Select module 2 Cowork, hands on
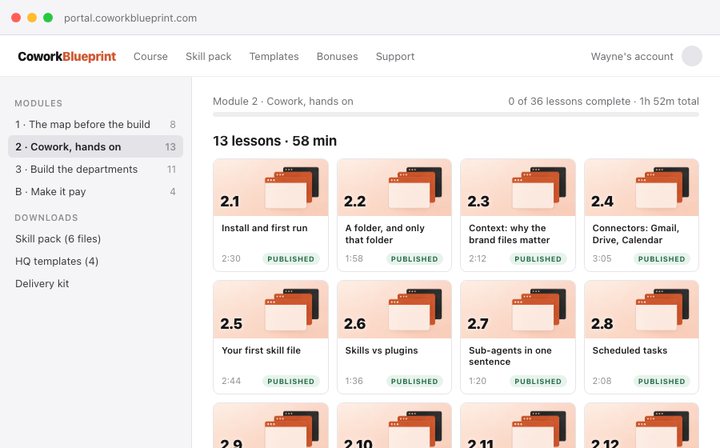720x448 pixels. point(96,147)
